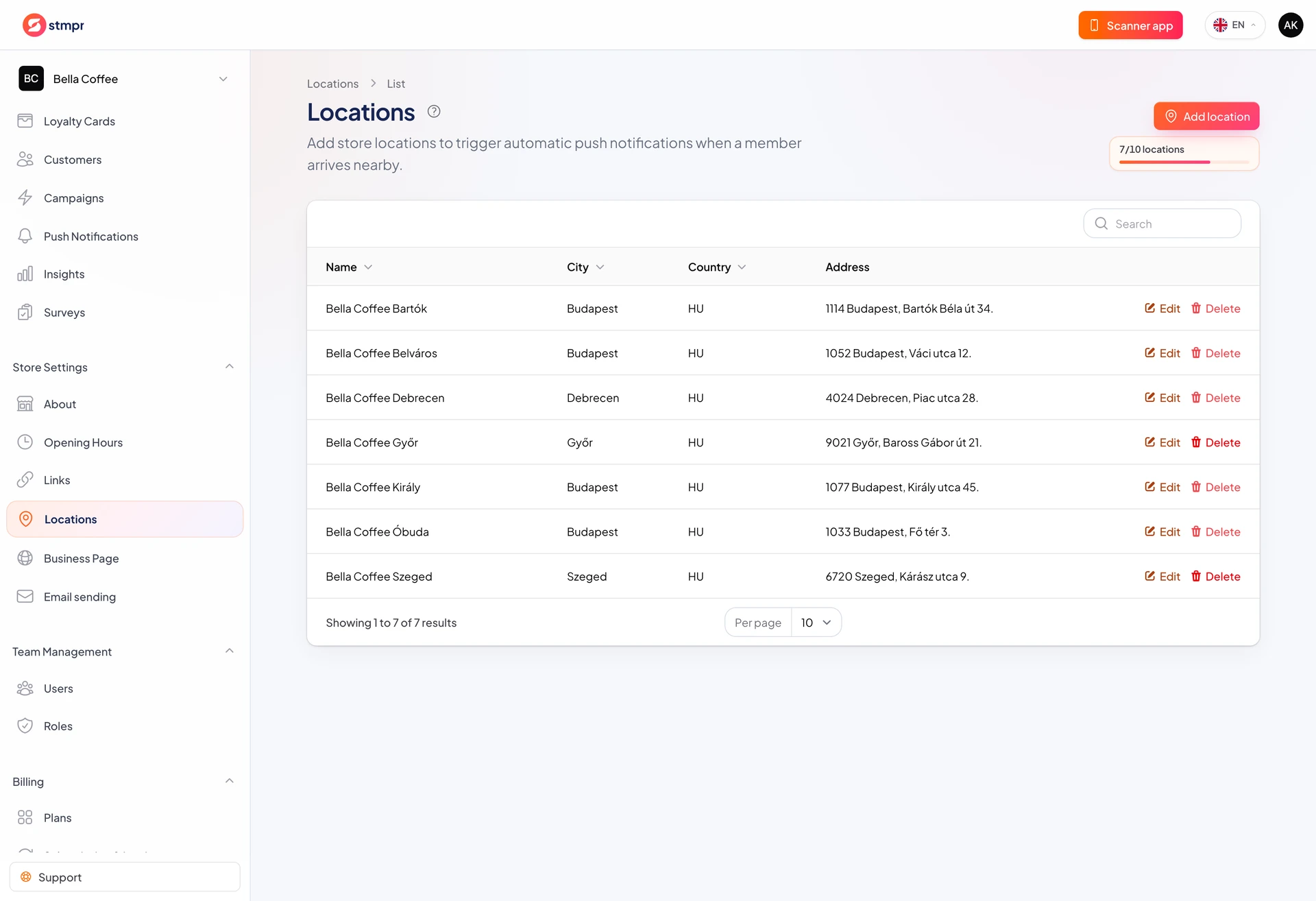This screenshot has width=1316, height=901.
Task: Click the Links chain icon
Action: [25, 480]
